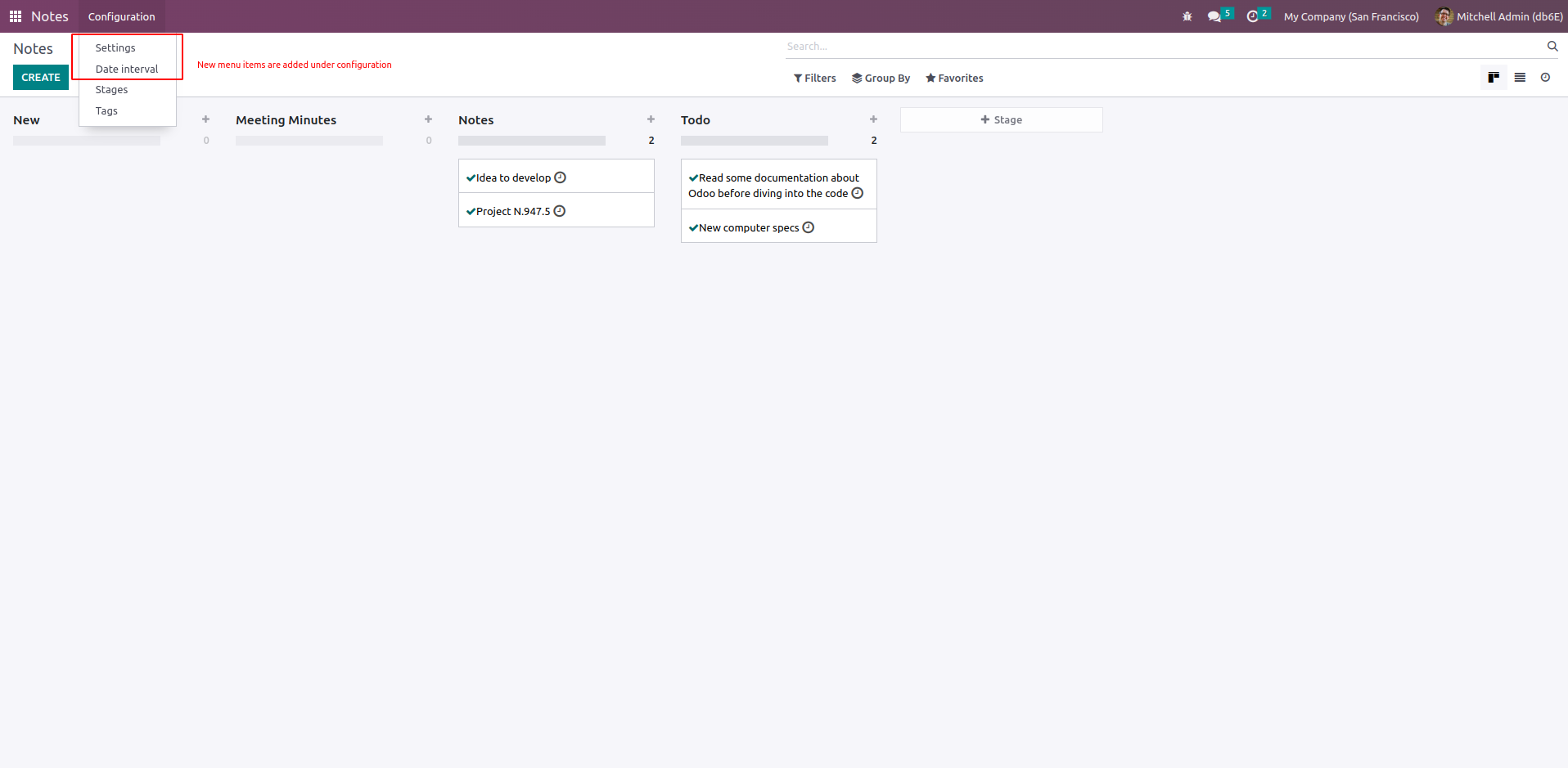Click checkmark on Project N.947.5 card
Viewport: 1568px width, 768px height.
point(471,211)
